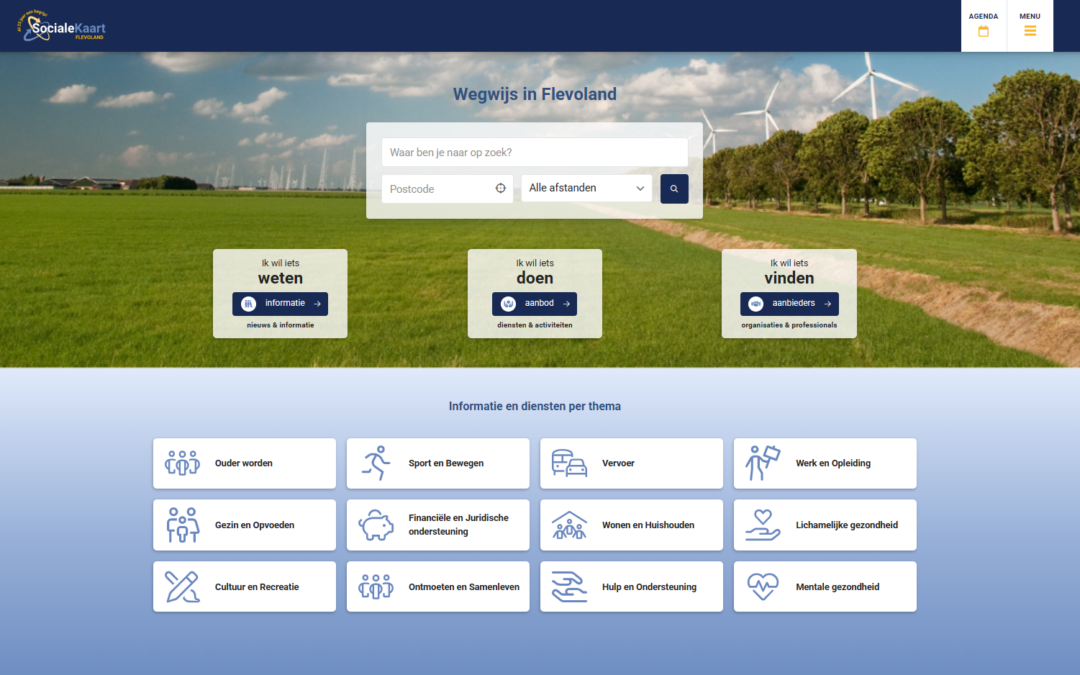Click the location crosshair icon in Postcode field

click(x=501, y=188)
